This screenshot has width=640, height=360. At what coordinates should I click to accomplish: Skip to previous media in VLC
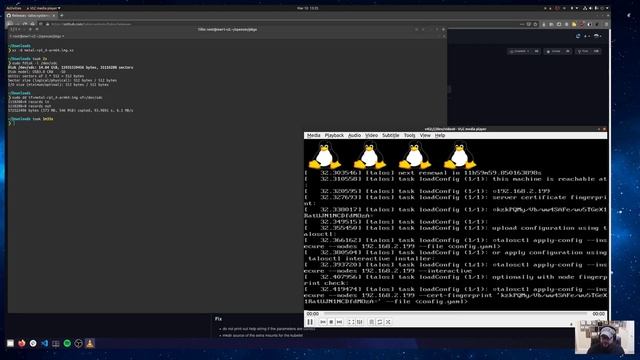323,322
